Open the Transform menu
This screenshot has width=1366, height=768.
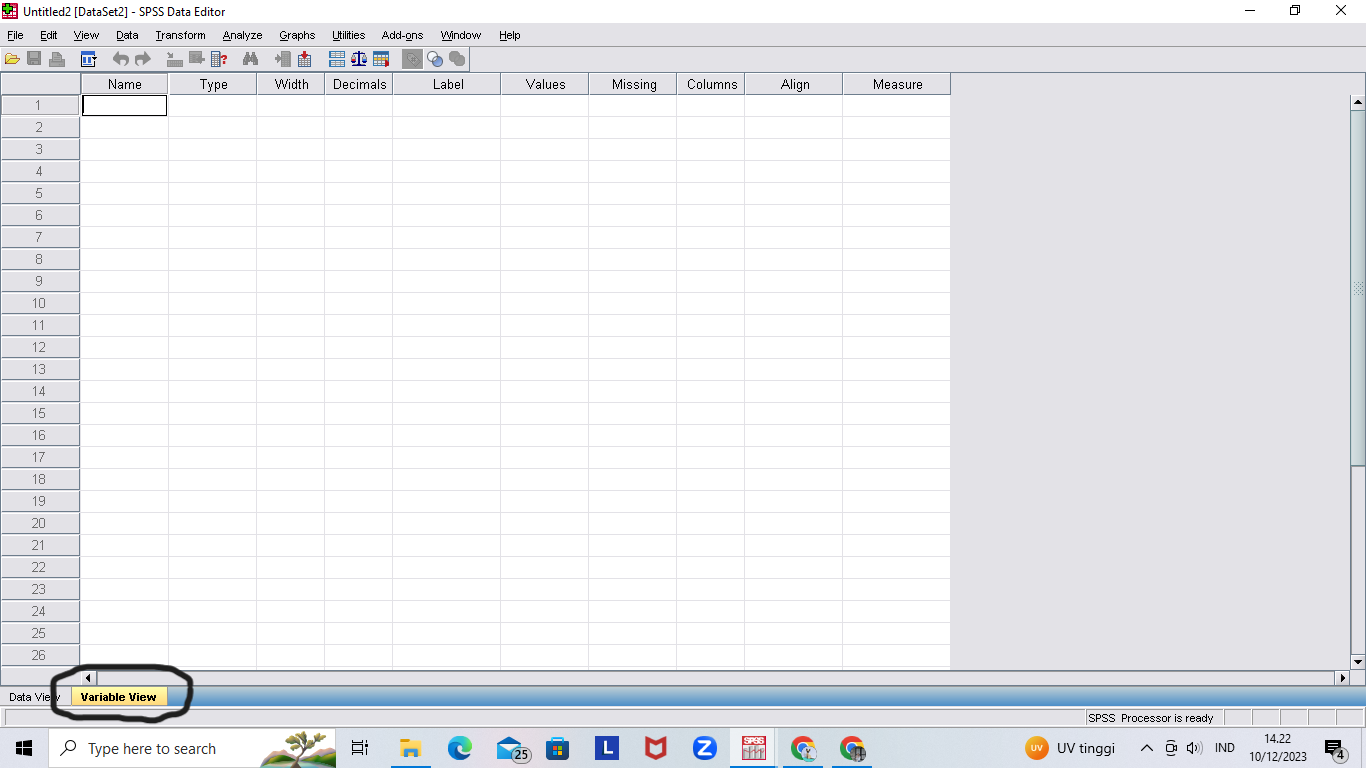pos(180,35)
